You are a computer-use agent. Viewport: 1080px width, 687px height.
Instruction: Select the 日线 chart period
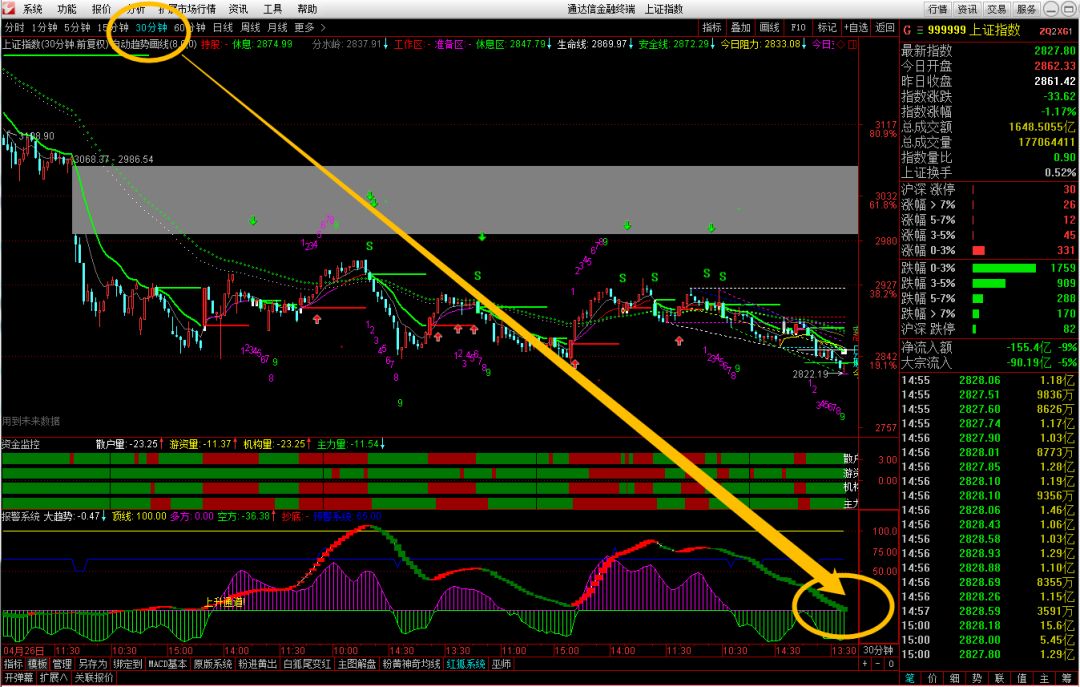(223, 27)
